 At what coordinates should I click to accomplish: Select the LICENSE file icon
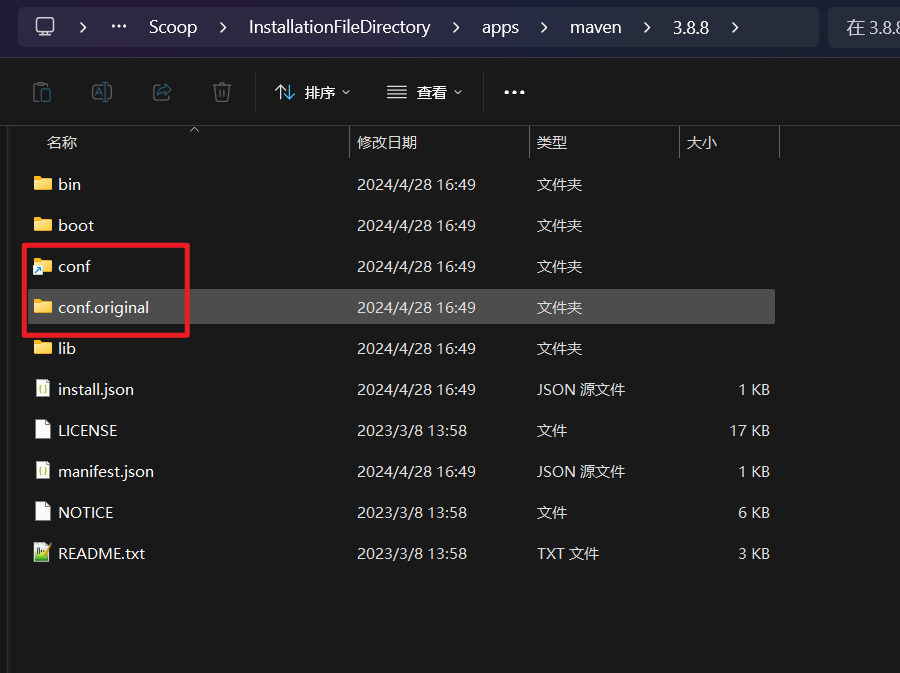click(42, 430)
